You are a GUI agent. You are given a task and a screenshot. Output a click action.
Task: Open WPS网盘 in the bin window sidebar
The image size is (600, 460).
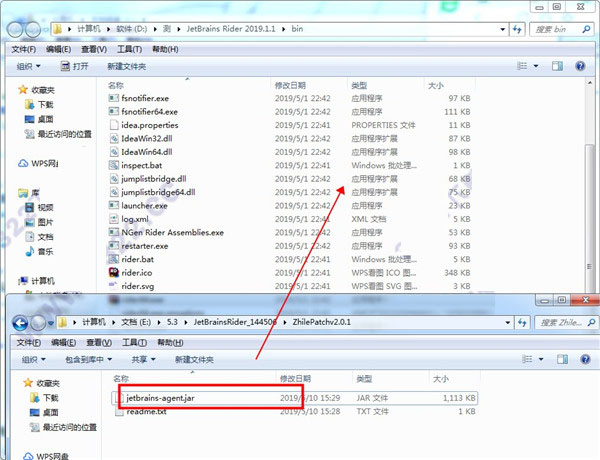point(38,163)
